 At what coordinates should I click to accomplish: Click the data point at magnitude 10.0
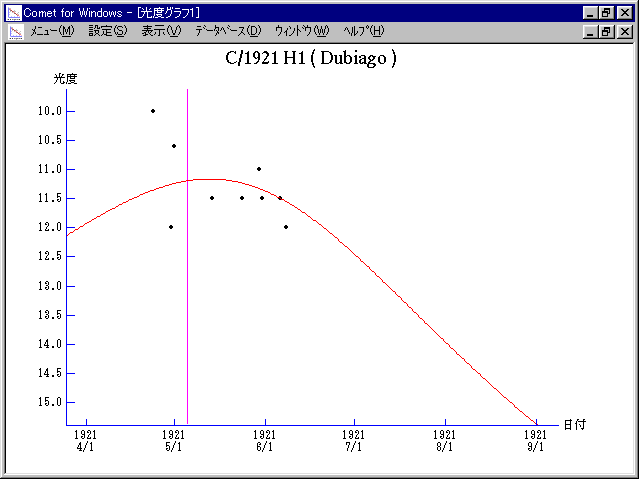152,111
